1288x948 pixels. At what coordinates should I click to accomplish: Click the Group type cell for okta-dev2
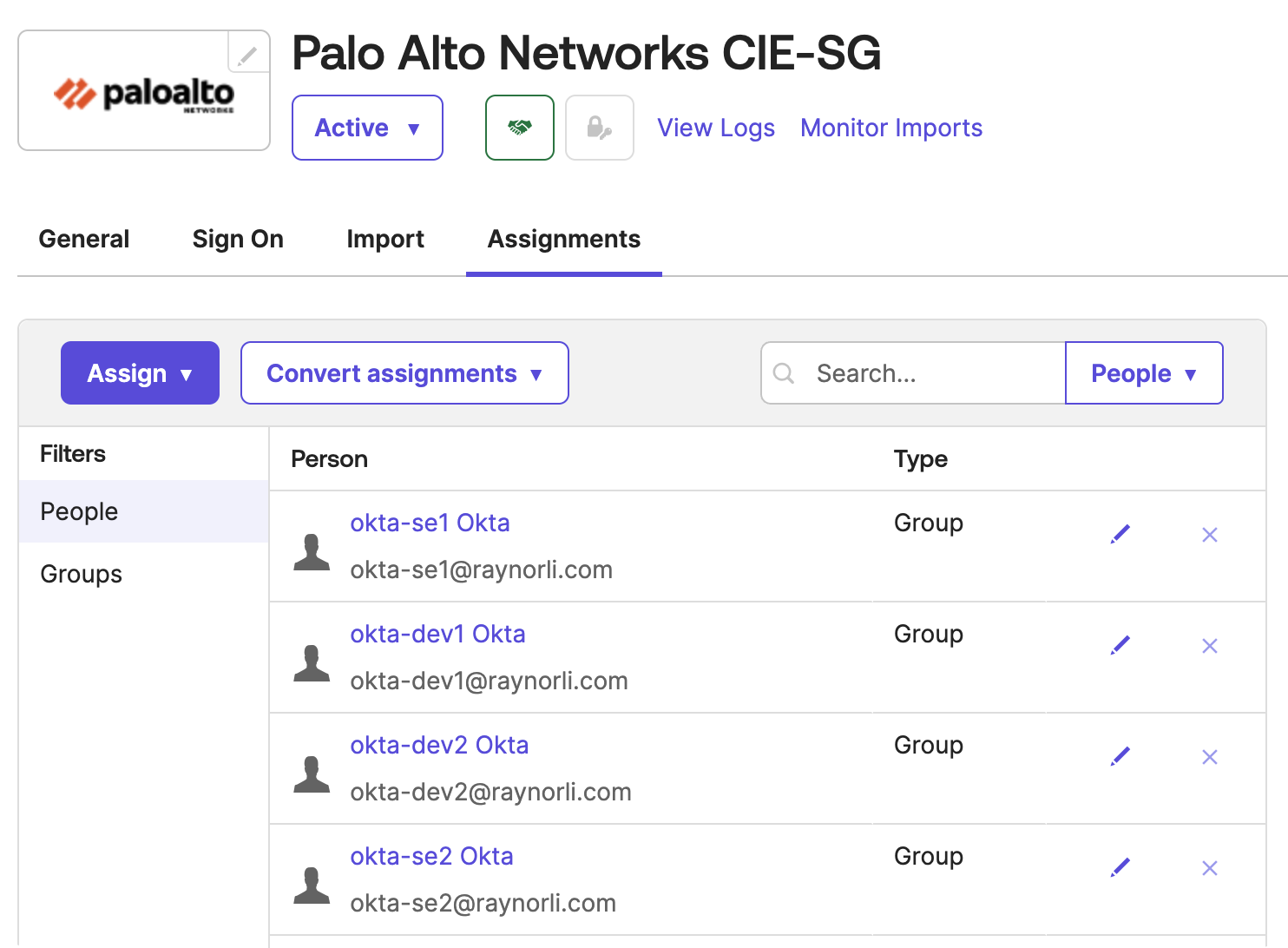[929, 746]
